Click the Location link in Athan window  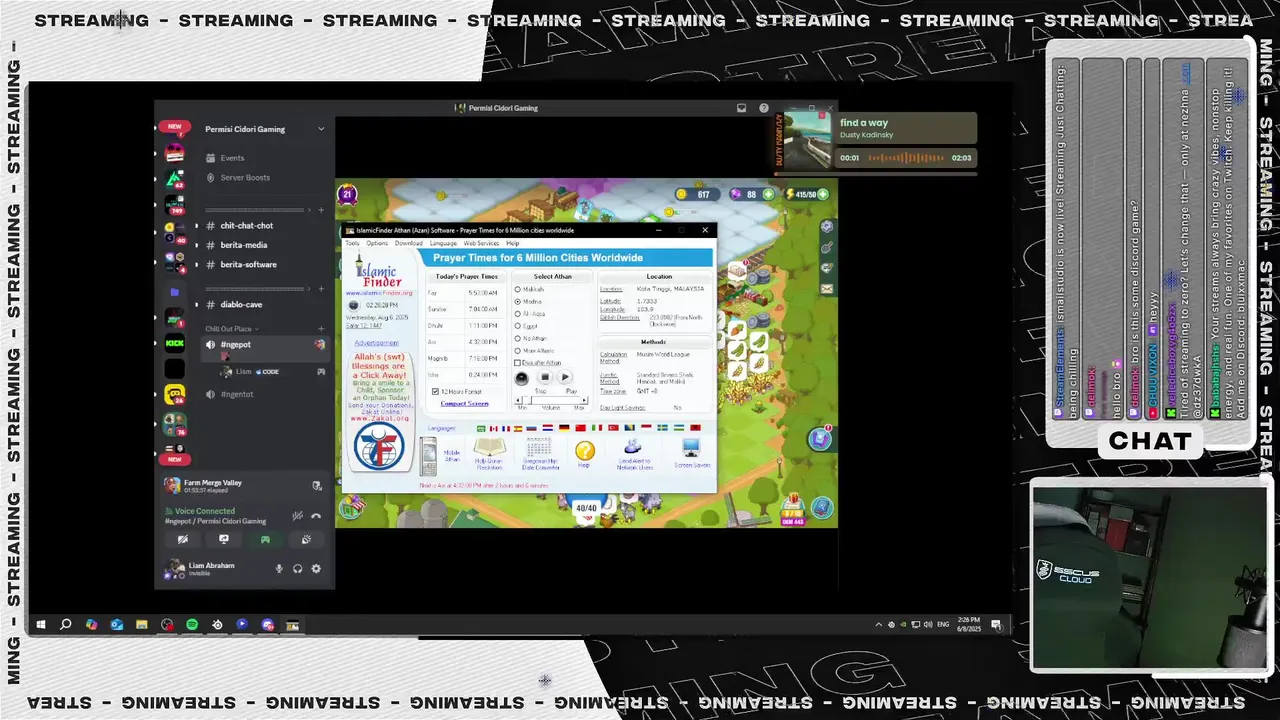point(611,289)
